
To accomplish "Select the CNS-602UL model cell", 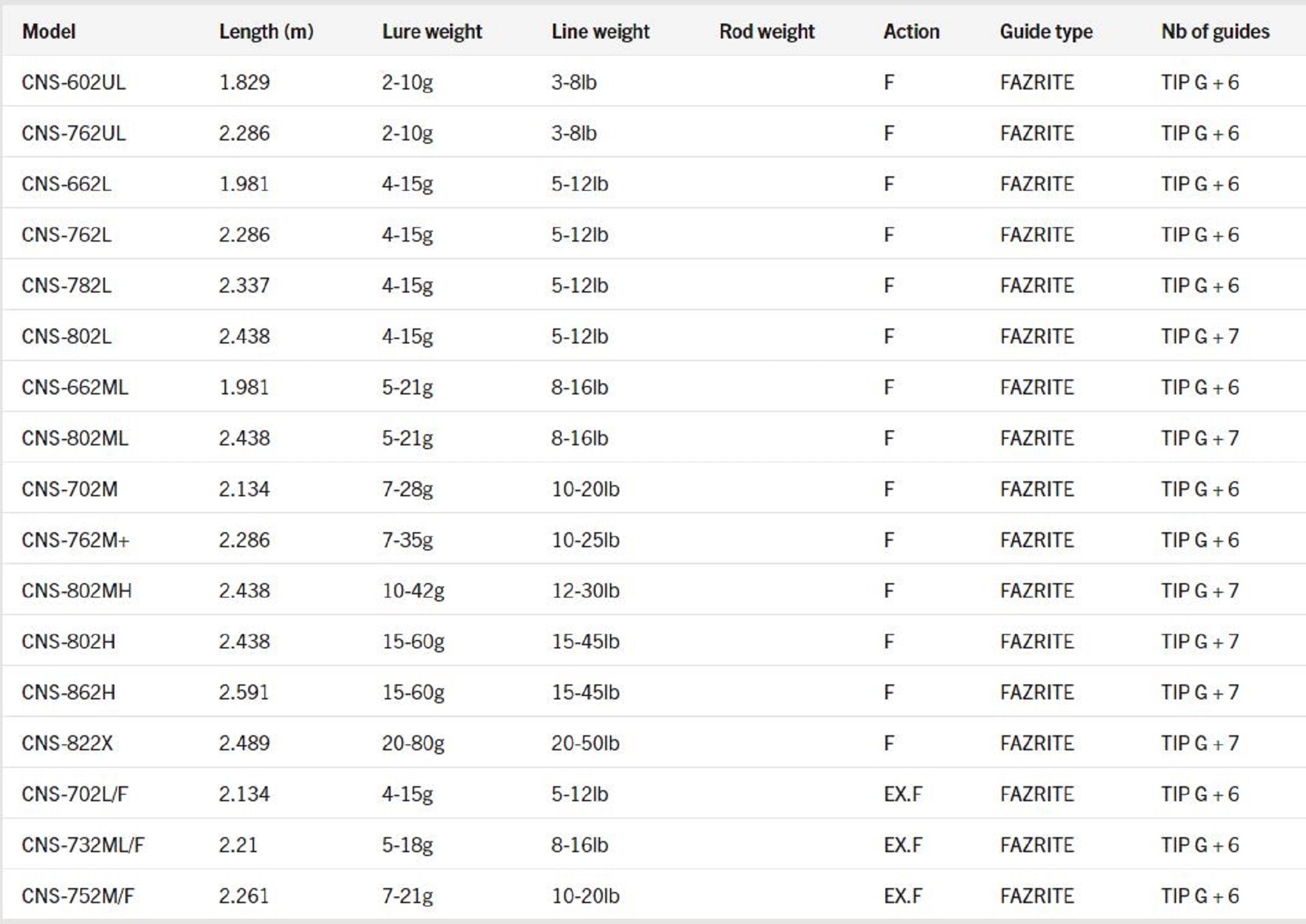I will tap(73, 82).
